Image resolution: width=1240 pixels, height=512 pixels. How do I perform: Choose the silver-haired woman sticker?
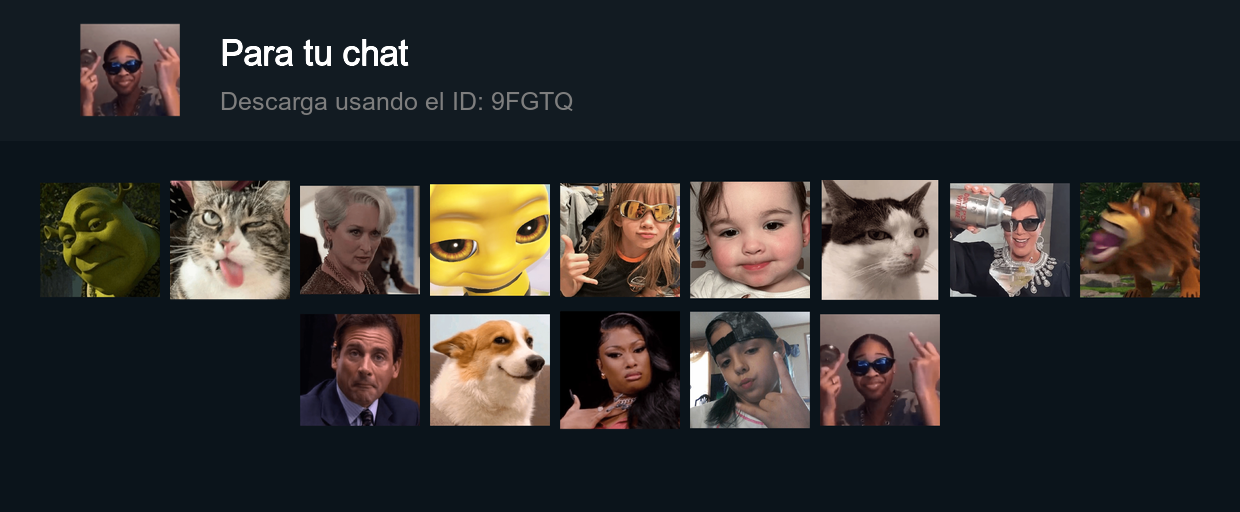(x=360, y=240)
